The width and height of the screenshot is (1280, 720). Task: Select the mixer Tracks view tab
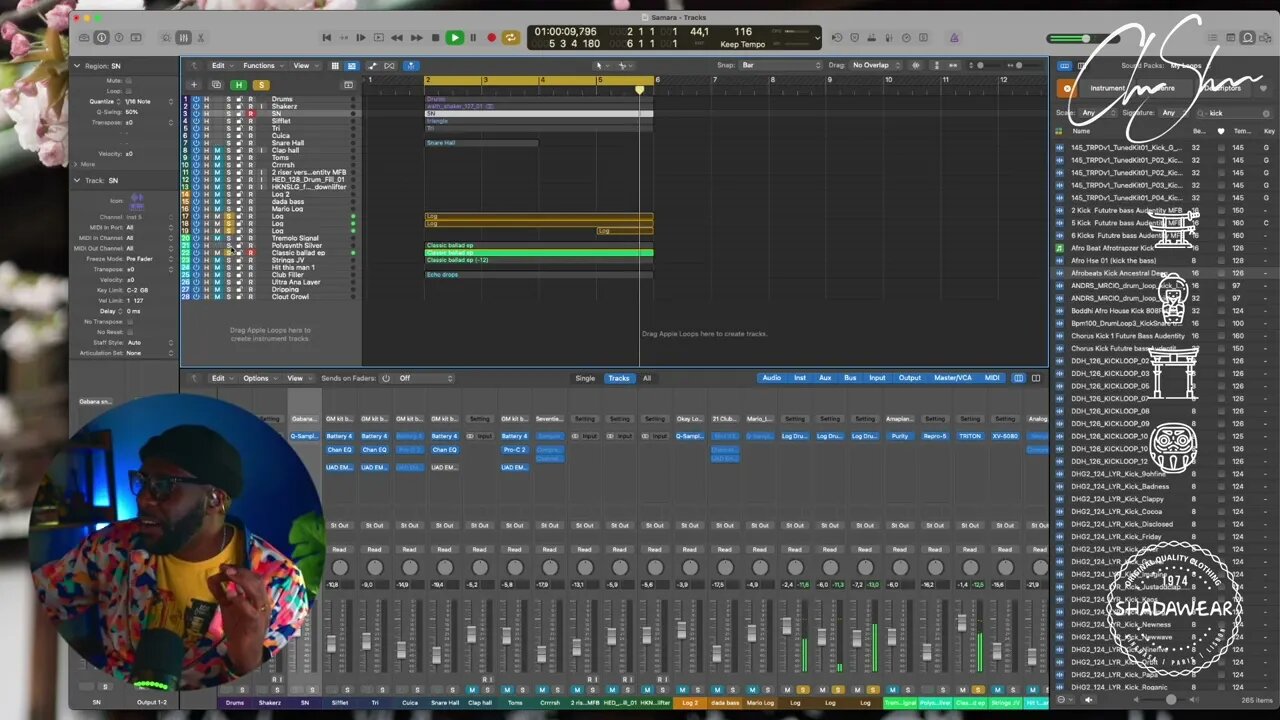point(619,378)
